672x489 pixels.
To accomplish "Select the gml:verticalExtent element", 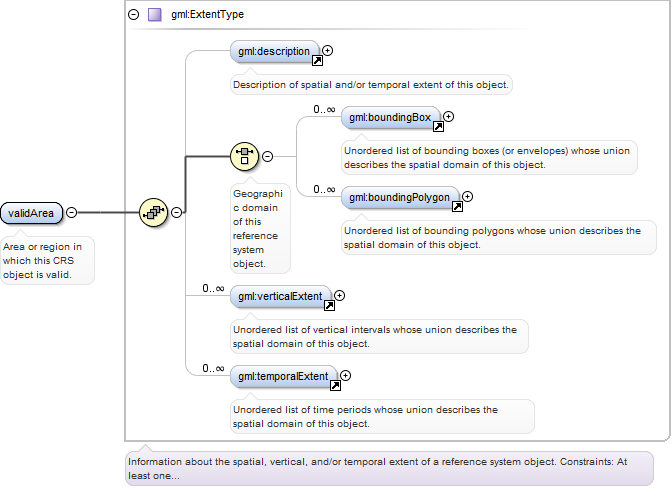I will point(280,297).
